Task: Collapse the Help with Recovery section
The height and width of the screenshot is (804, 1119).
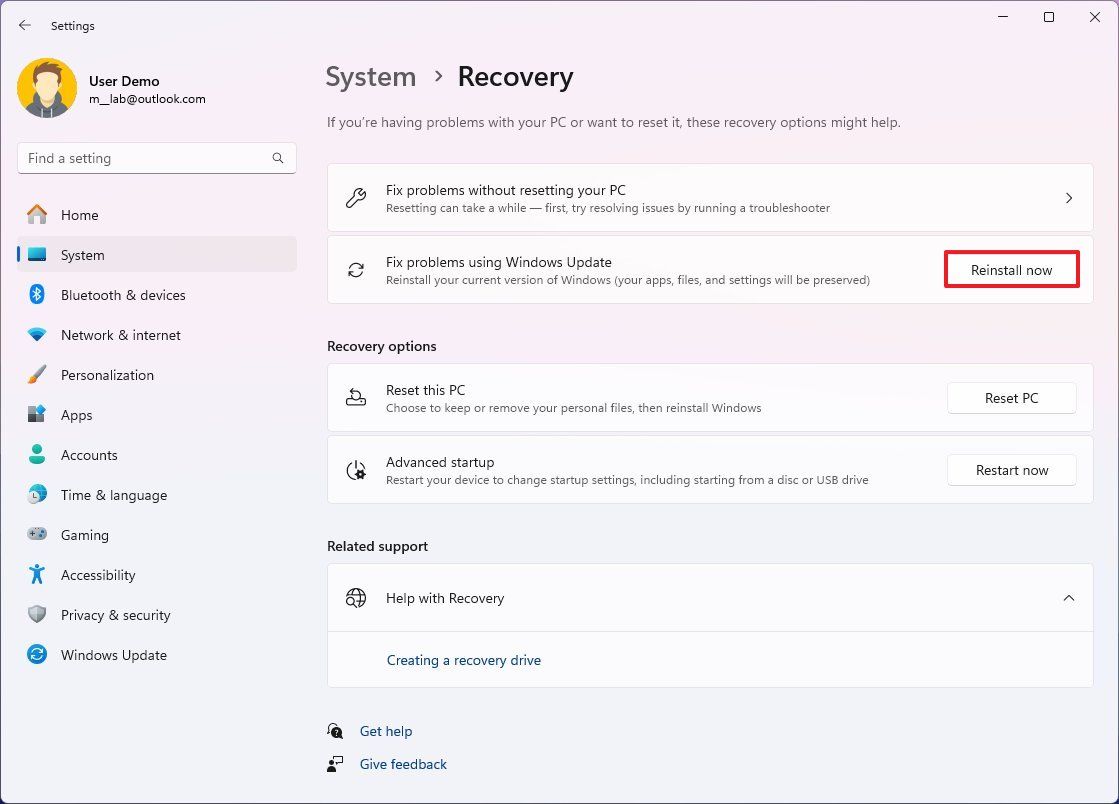Action: [x=1068, y=597]
